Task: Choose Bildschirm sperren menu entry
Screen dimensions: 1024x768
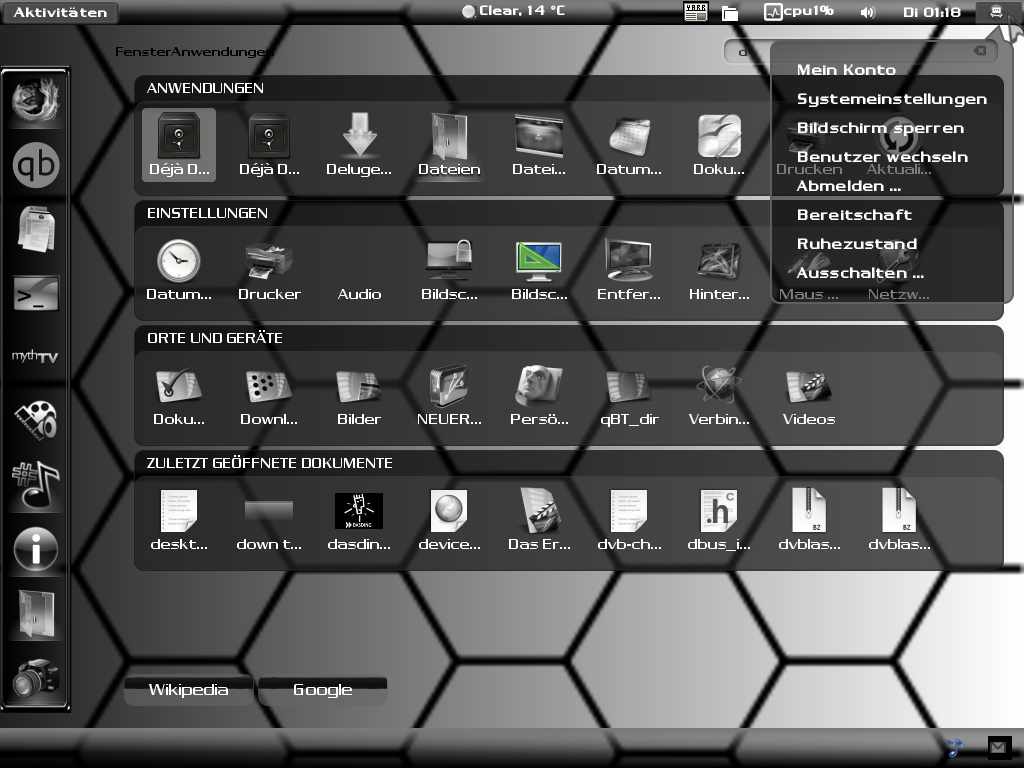Action: click(880, 128)
